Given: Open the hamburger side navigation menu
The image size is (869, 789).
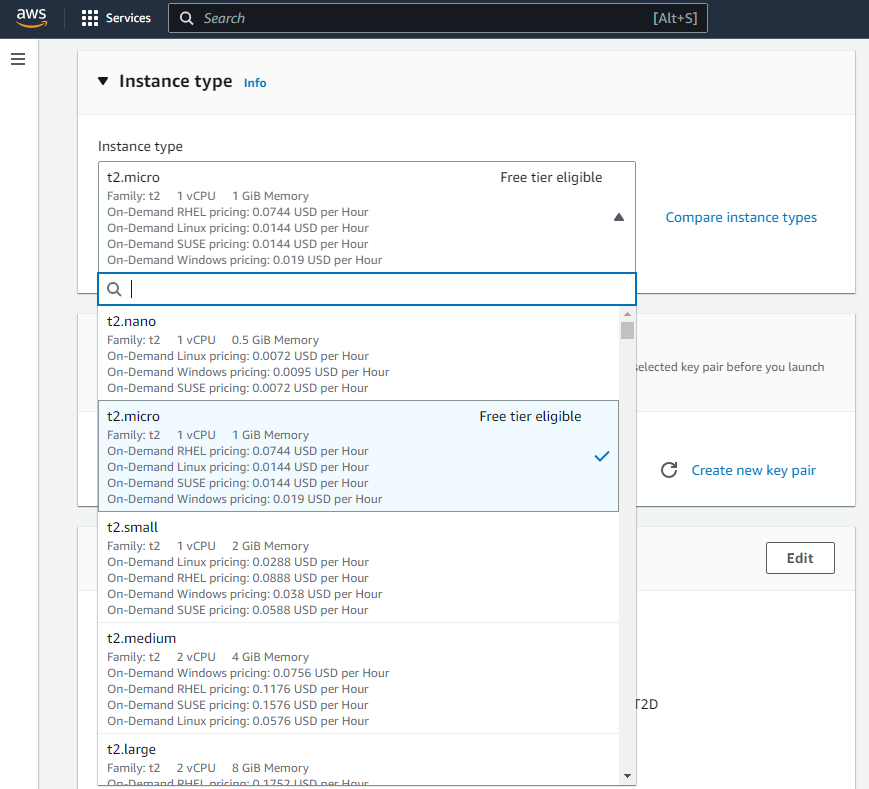Looking at the screenshot, I should (x=18, y=59).
